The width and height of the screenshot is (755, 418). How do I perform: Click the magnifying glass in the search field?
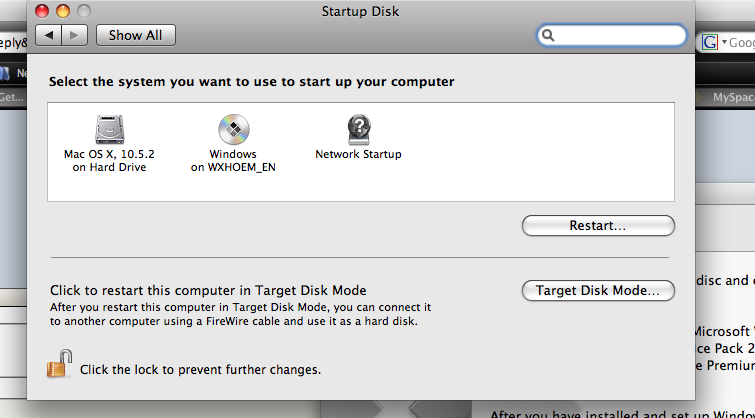(548, 35)
